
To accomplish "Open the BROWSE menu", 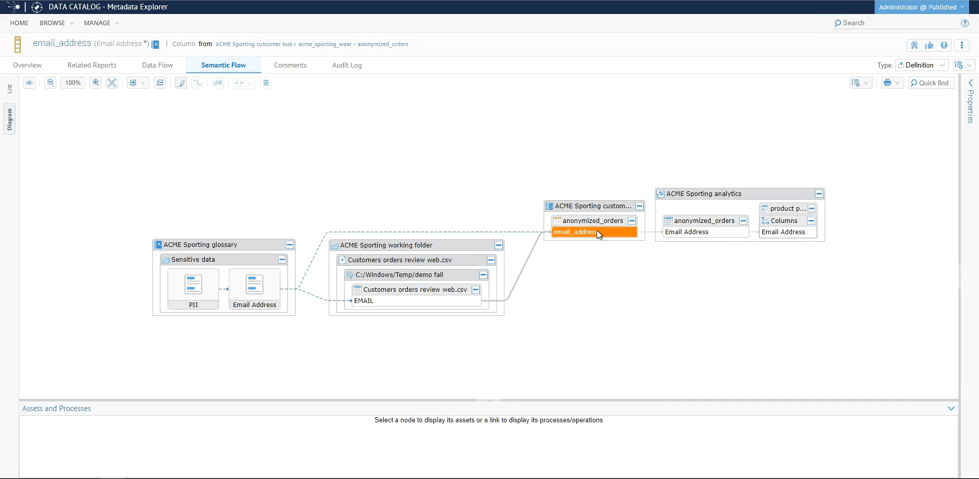I will pos(56,23).
